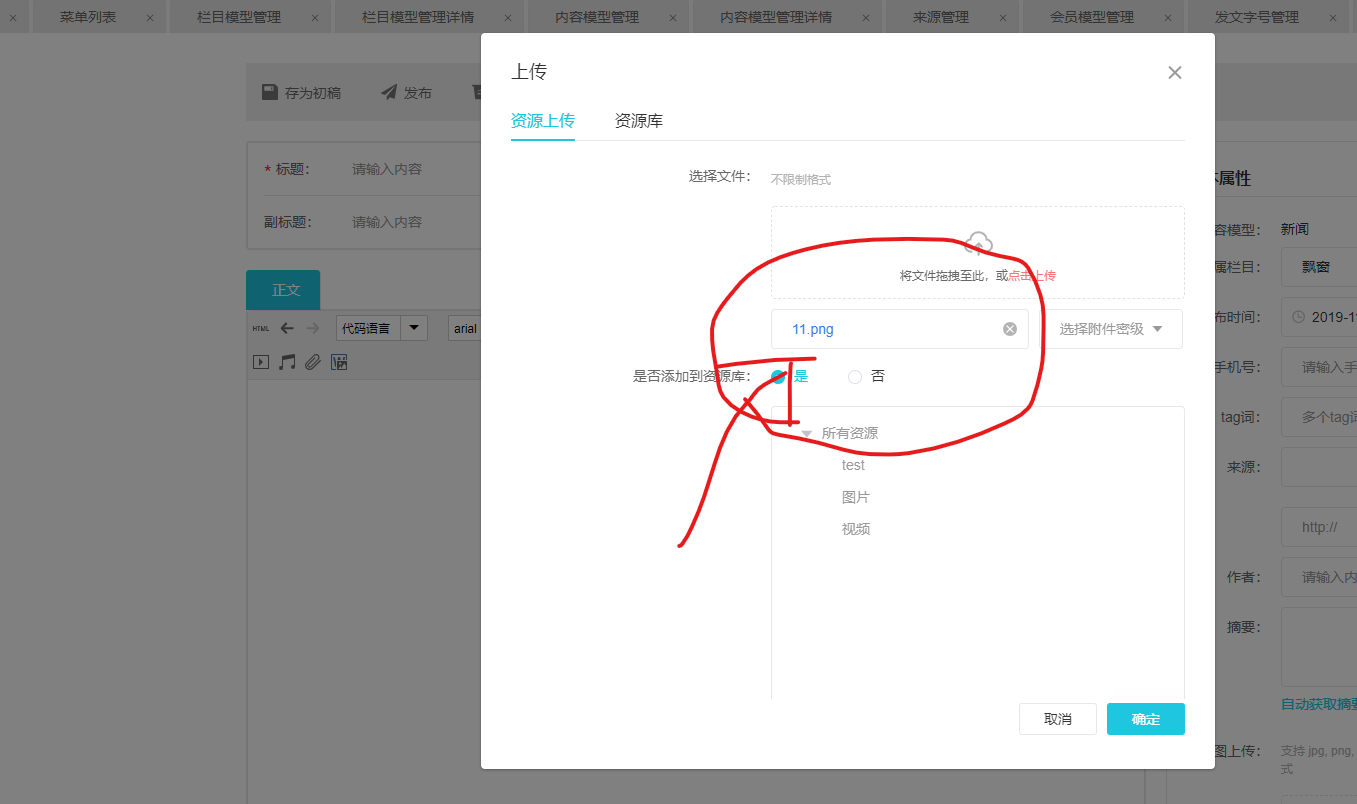Click the cloud upload icon in drop zone

point(978,243)
